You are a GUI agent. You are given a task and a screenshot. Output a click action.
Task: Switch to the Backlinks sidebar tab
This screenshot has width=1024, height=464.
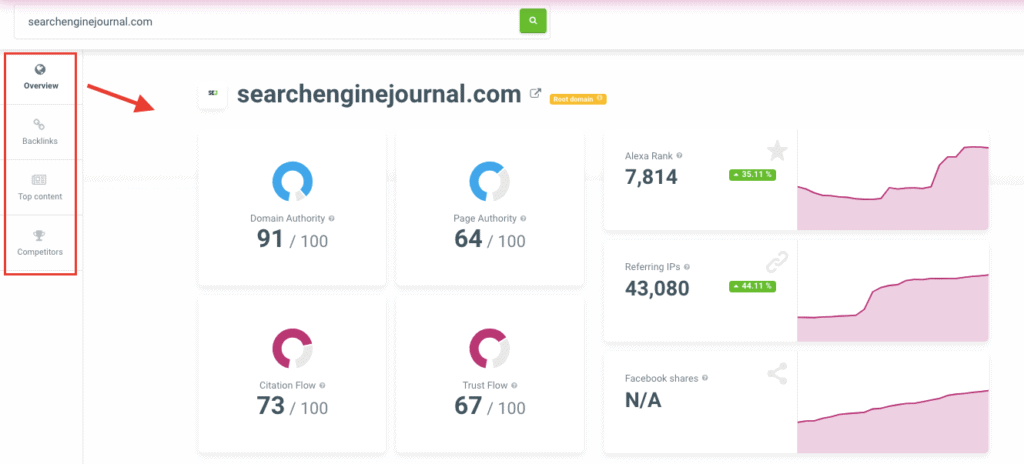click(x=41, y=132)
